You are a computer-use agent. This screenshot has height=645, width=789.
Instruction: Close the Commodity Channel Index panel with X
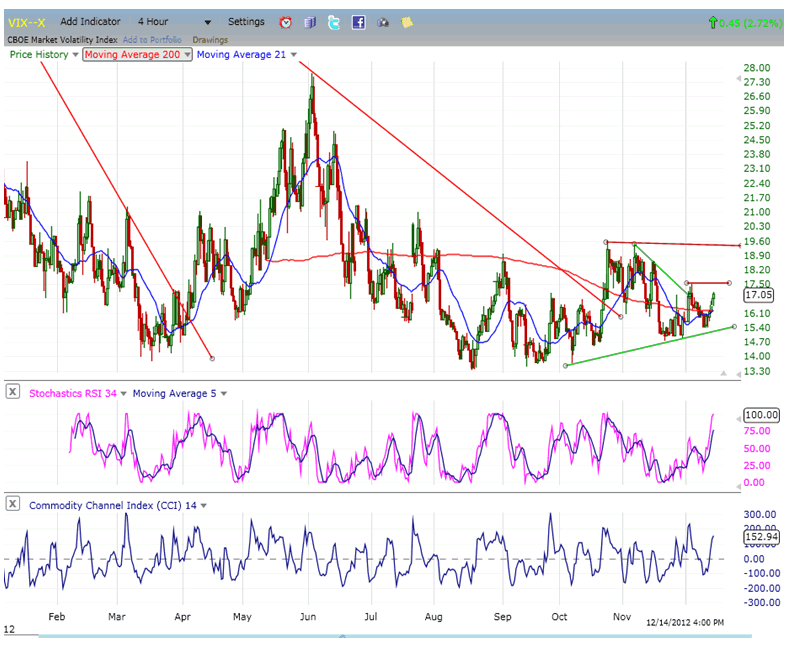(13, 505)
